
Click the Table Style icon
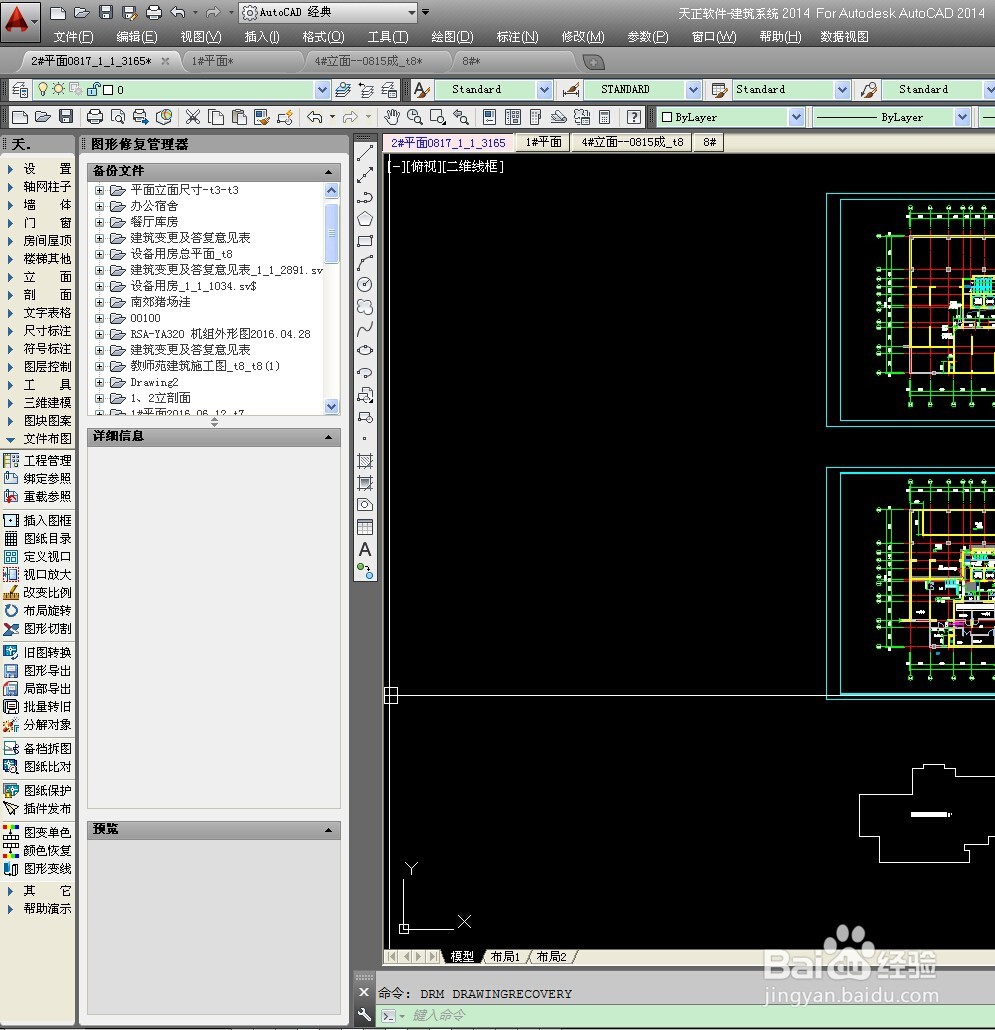tap(719, 89)
